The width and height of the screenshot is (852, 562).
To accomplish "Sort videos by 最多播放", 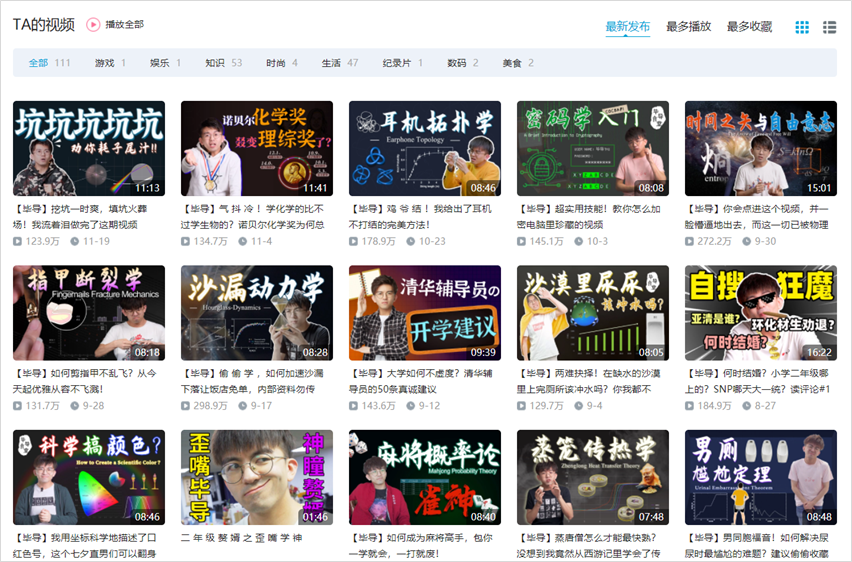I will [688, 26].
